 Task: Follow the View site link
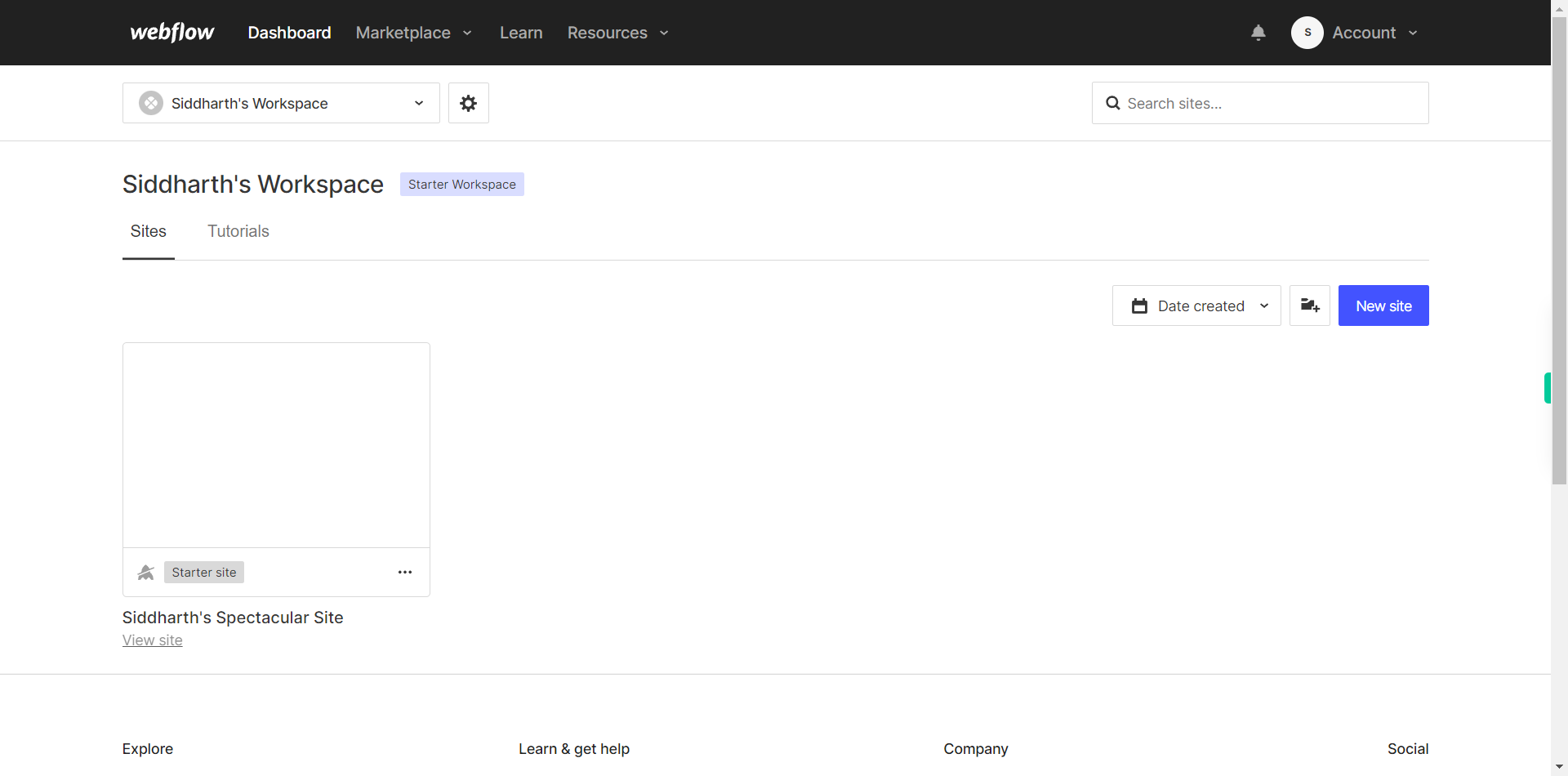(153, 640)
